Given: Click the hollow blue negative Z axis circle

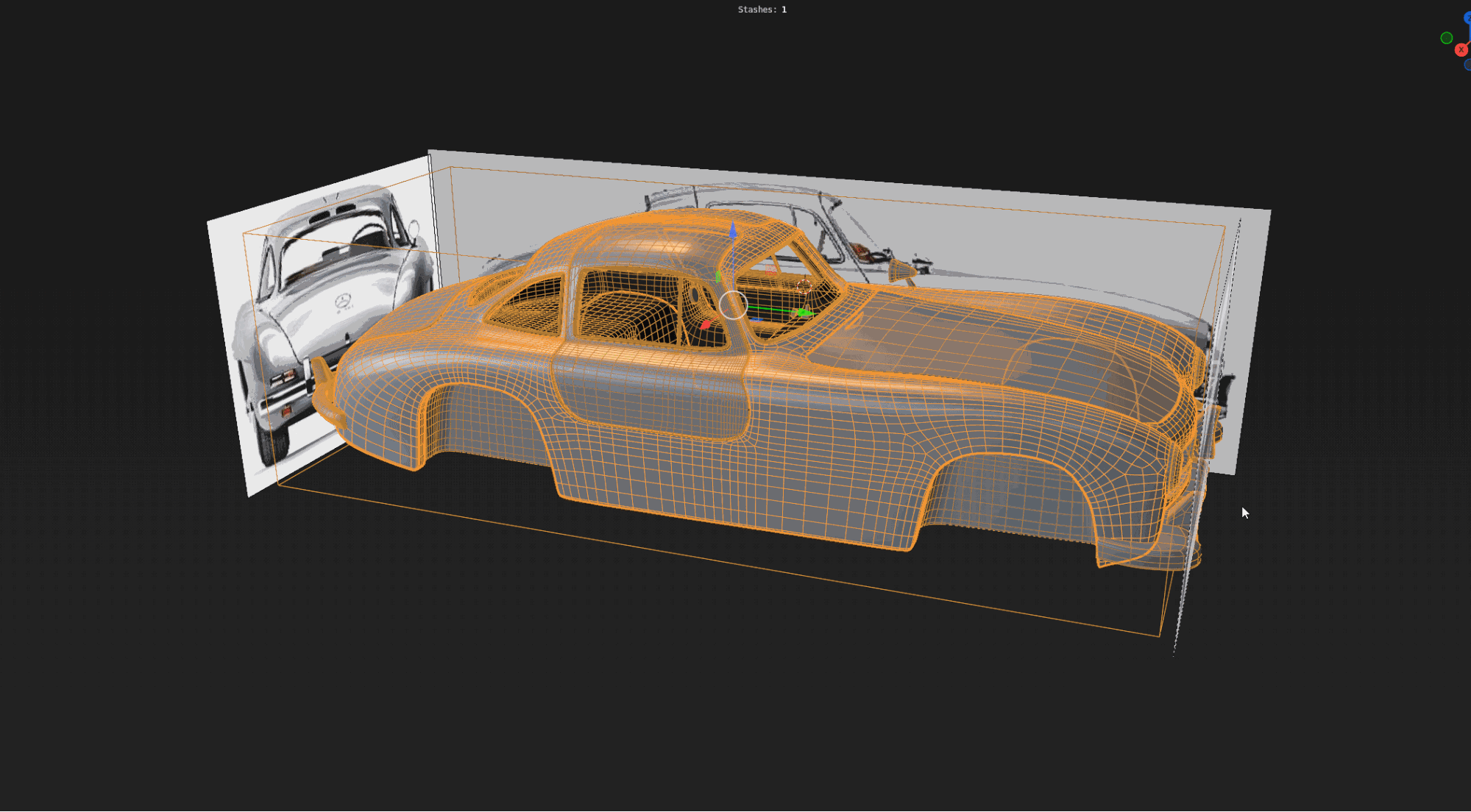Looking at the screenshot, I should 1468,65.
